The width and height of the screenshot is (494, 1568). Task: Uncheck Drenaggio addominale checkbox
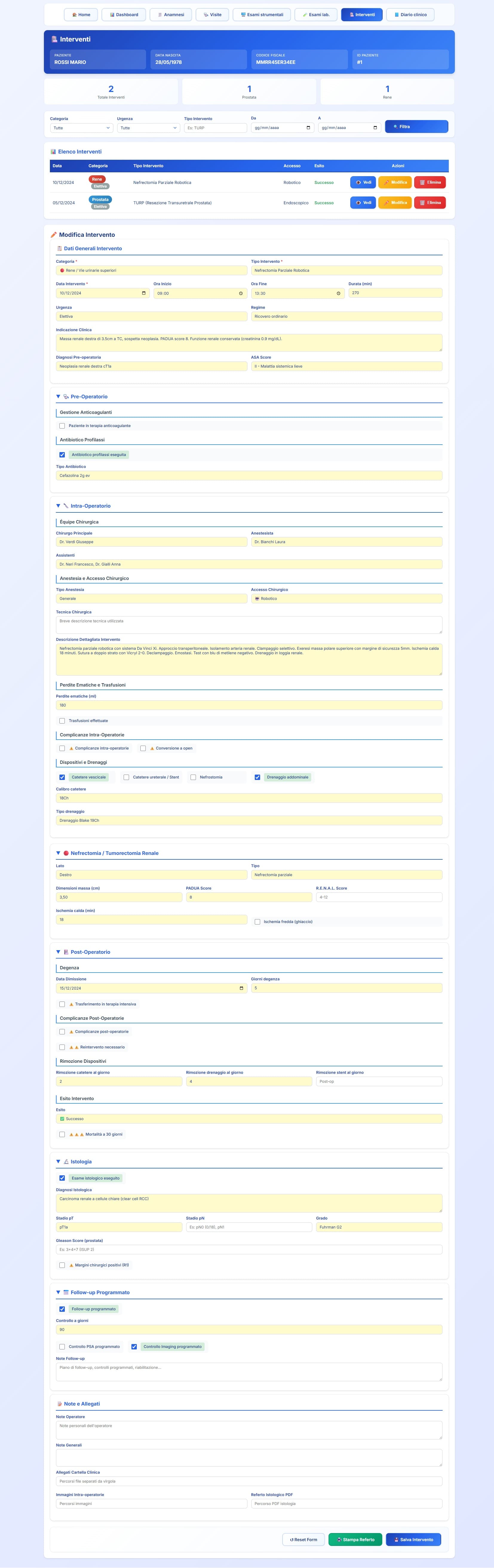[x=258, y=777]
